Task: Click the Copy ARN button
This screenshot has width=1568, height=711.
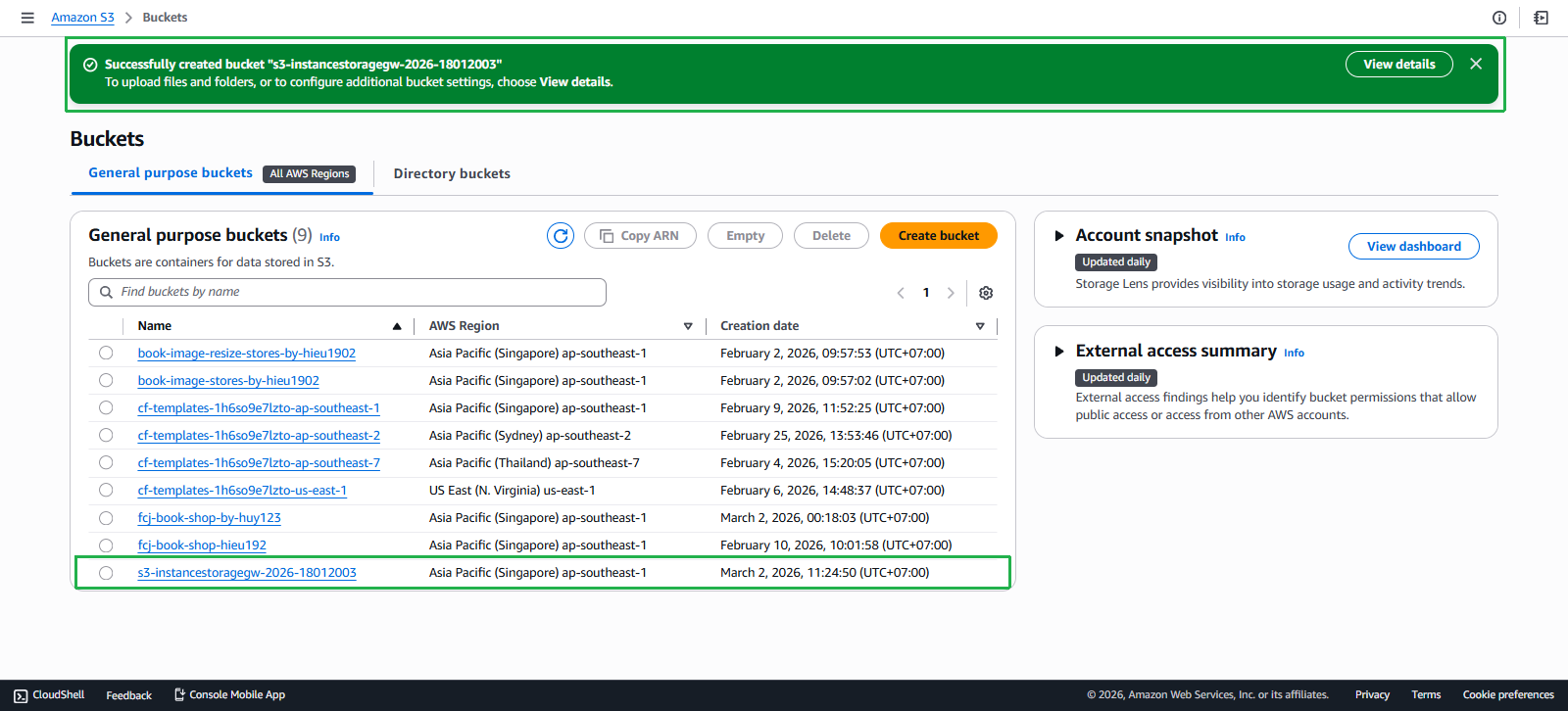Action: (640, 236)
